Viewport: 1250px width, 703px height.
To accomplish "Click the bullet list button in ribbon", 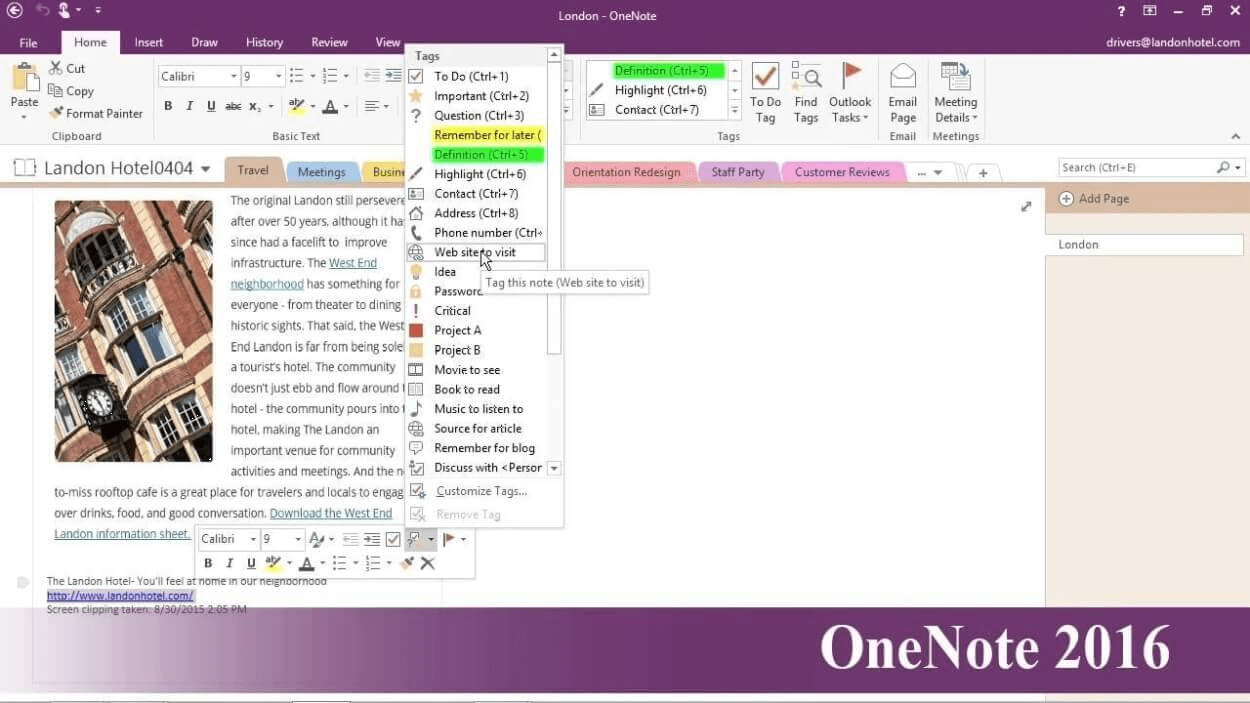I will point(296,76).
